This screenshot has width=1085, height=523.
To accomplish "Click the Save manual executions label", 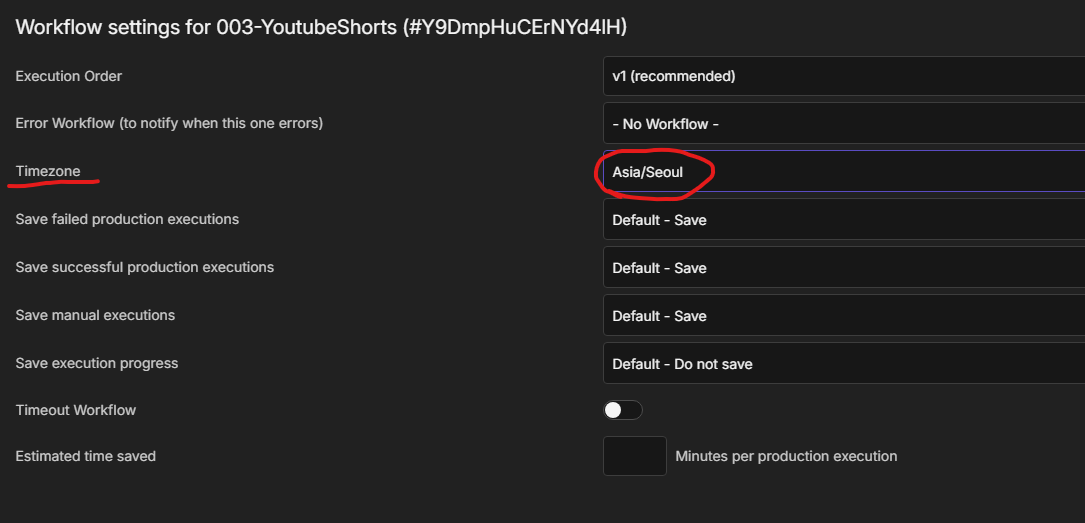I will (95, 315).
